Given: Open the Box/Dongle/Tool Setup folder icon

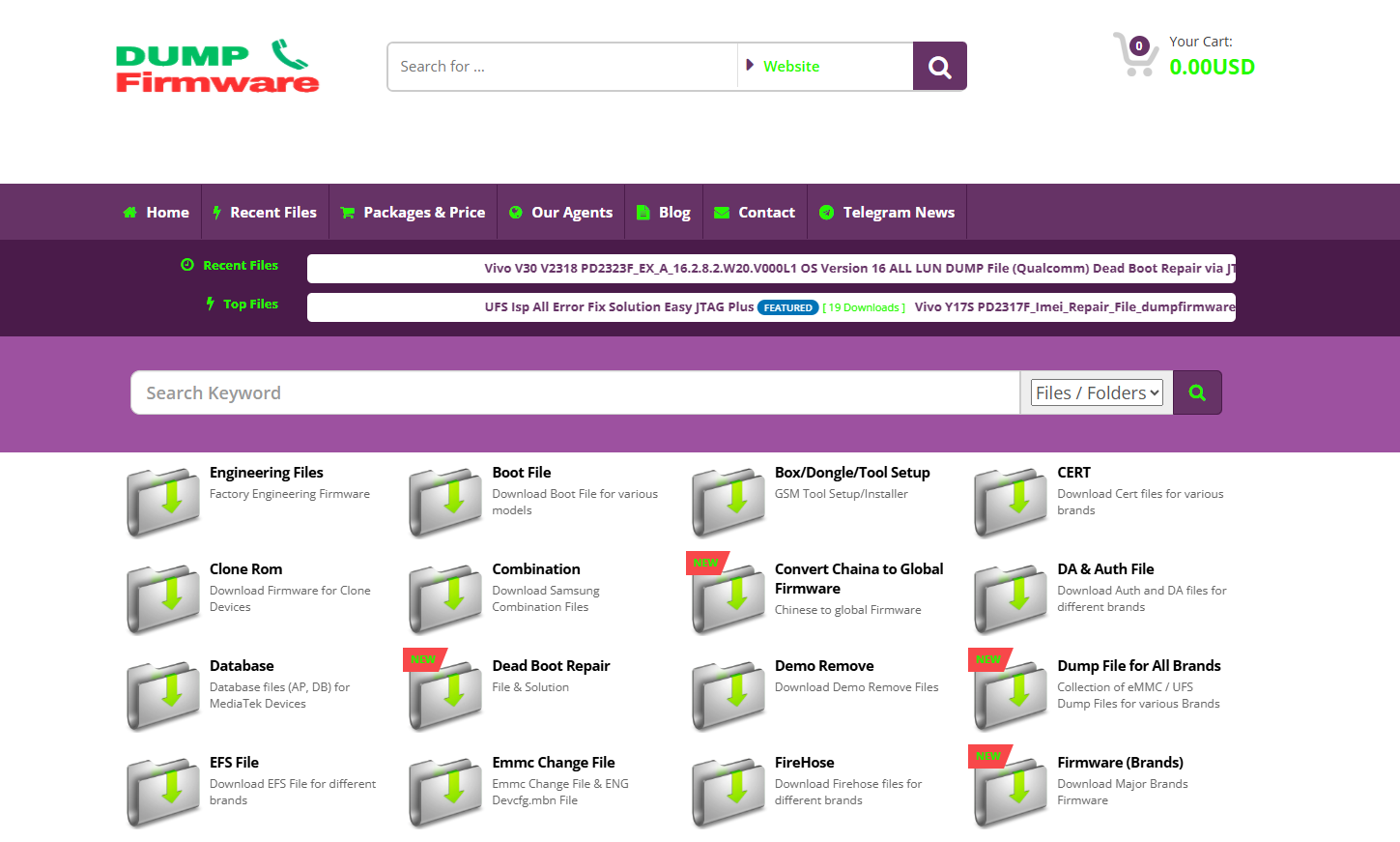Looking at the screenshot, I should click(x=729, y=502).
